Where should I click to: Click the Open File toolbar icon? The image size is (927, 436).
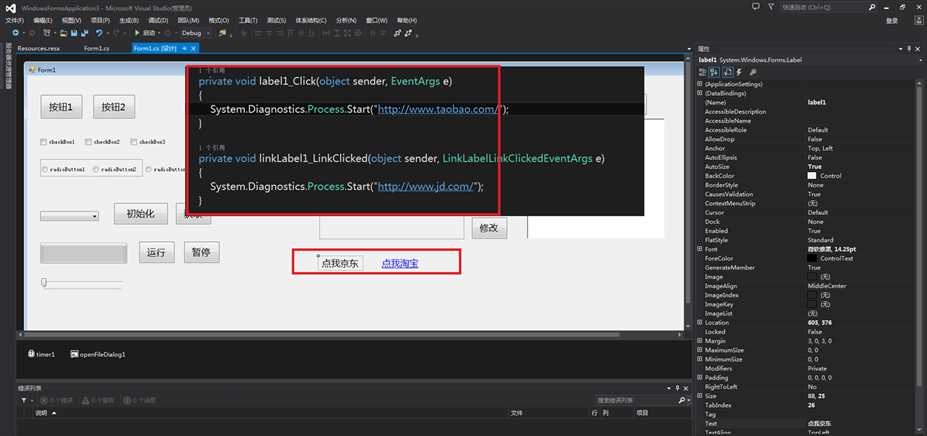[63, 33]
